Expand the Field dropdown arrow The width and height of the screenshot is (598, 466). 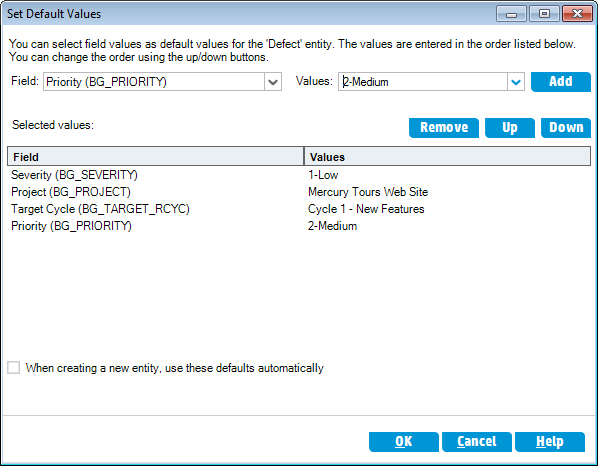[273, 82]
